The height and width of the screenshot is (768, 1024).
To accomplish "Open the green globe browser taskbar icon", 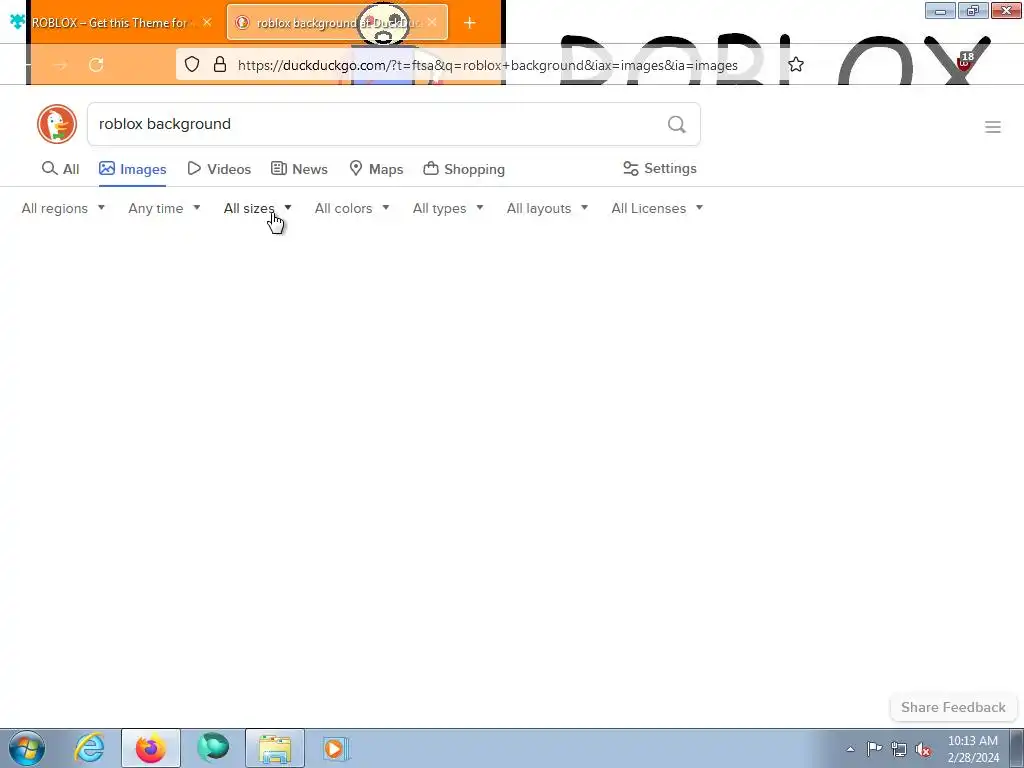I will tap(214, 748).
